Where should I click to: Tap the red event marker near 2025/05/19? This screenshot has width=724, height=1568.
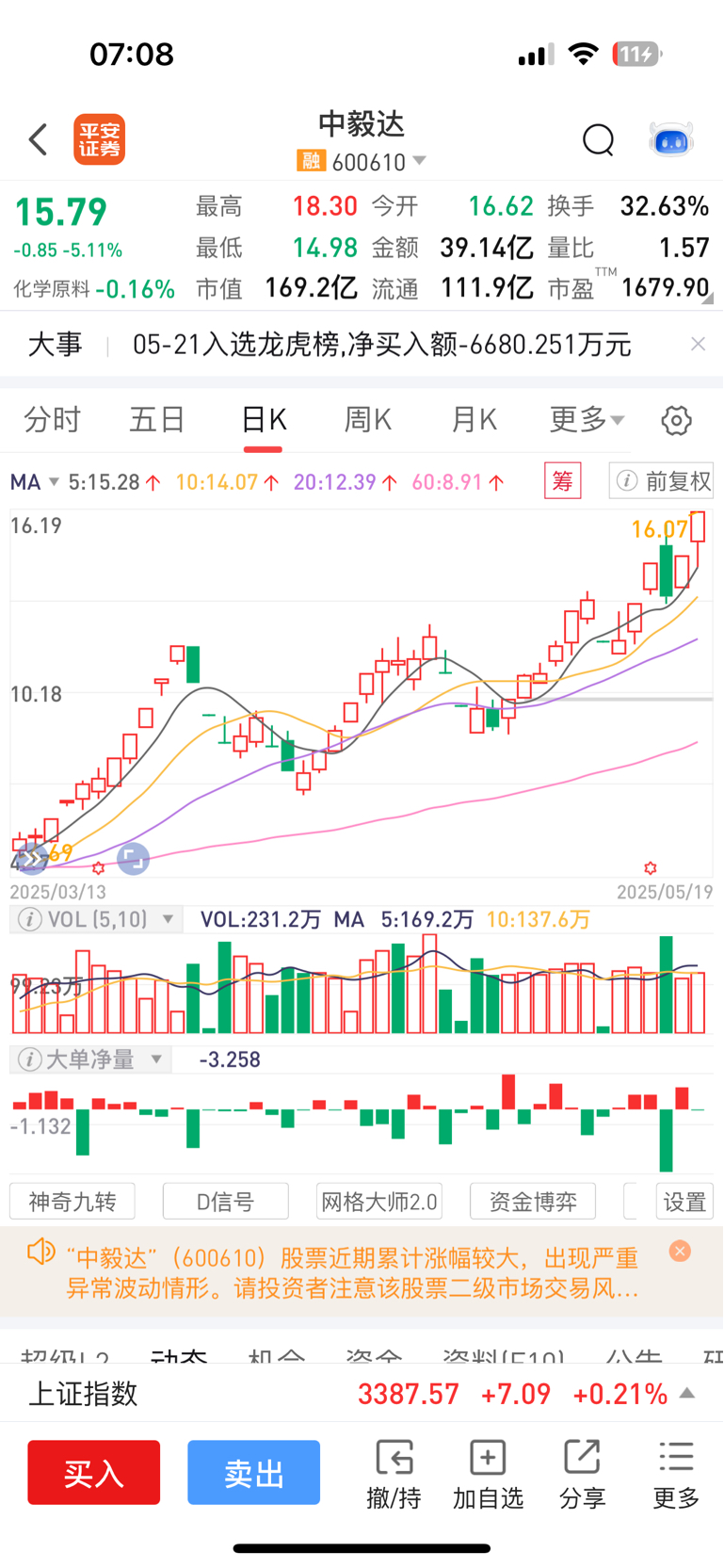click(650, 867)
